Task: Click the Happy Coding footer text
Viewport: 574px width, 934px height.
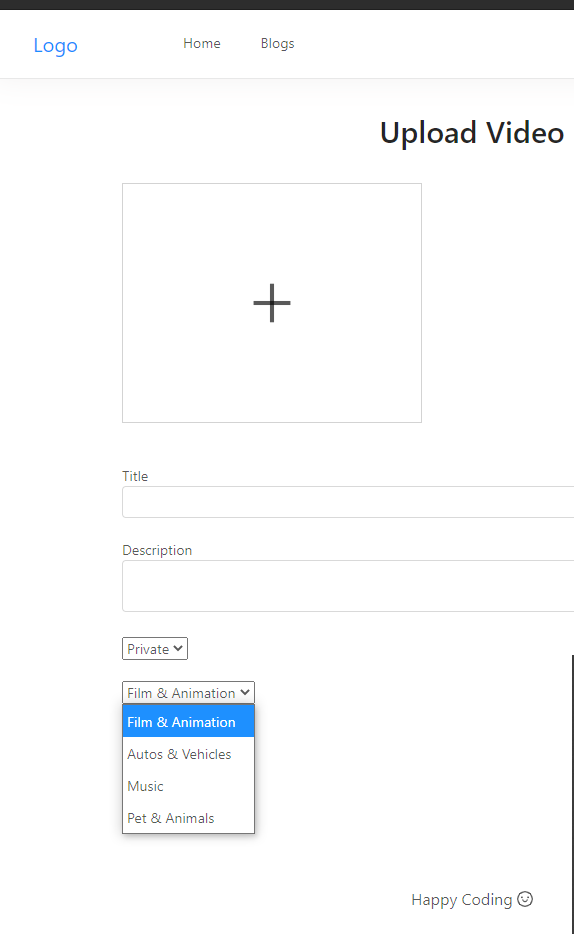Action: [461, 899]
